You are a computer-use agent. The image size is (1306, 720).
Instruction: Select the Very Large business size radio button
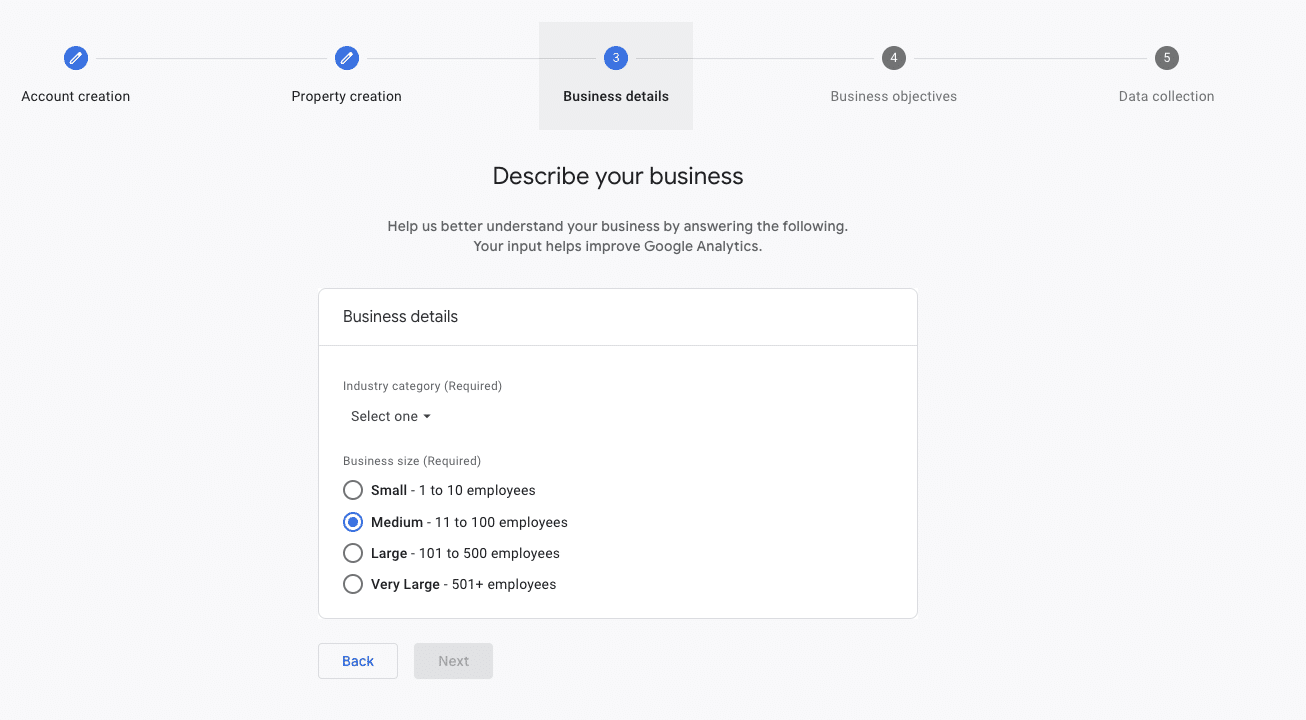click(x=353, y=584)
